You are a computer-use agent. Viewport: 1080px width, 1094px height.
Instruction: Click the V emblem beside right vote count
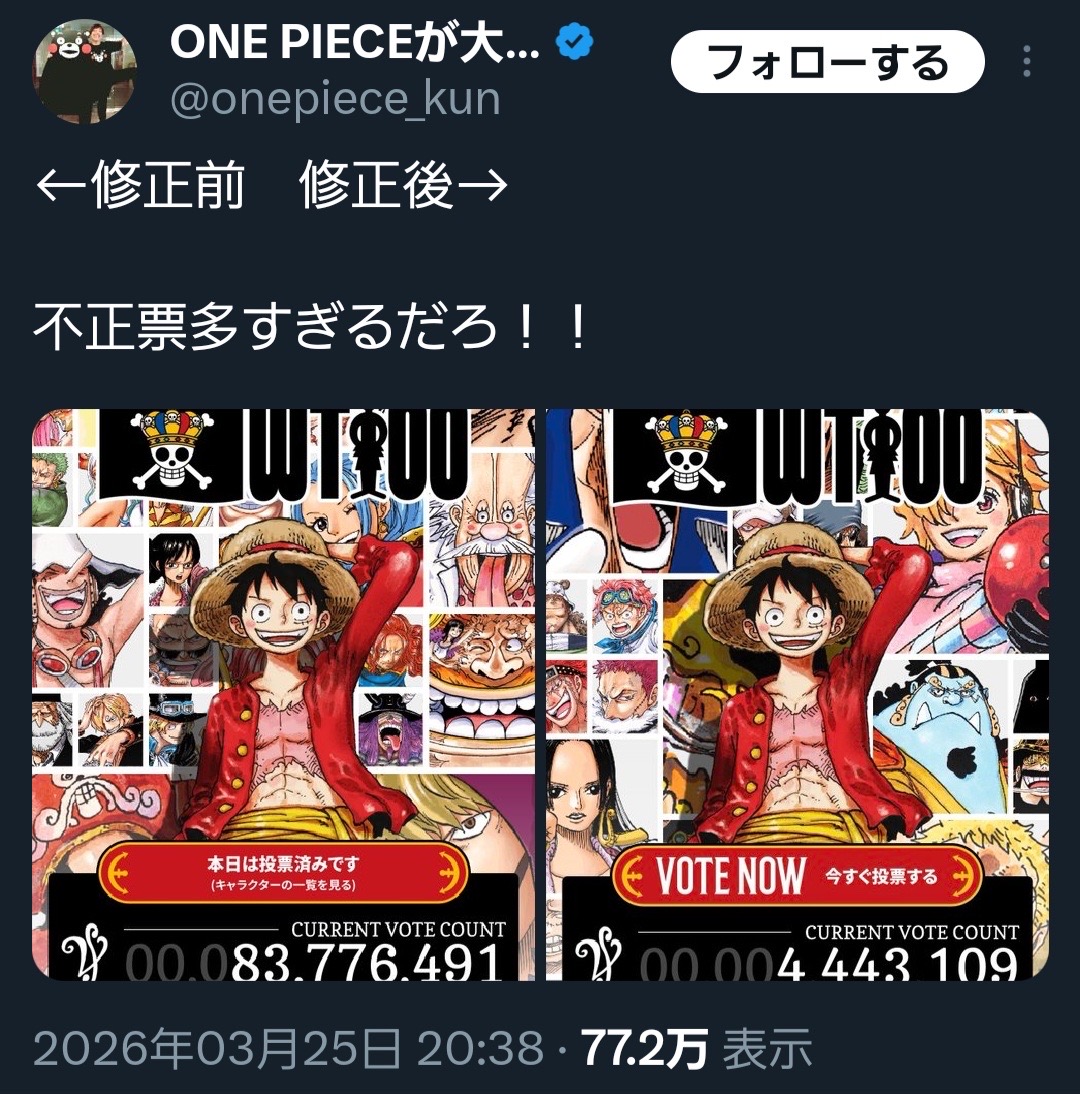point(598,954)
